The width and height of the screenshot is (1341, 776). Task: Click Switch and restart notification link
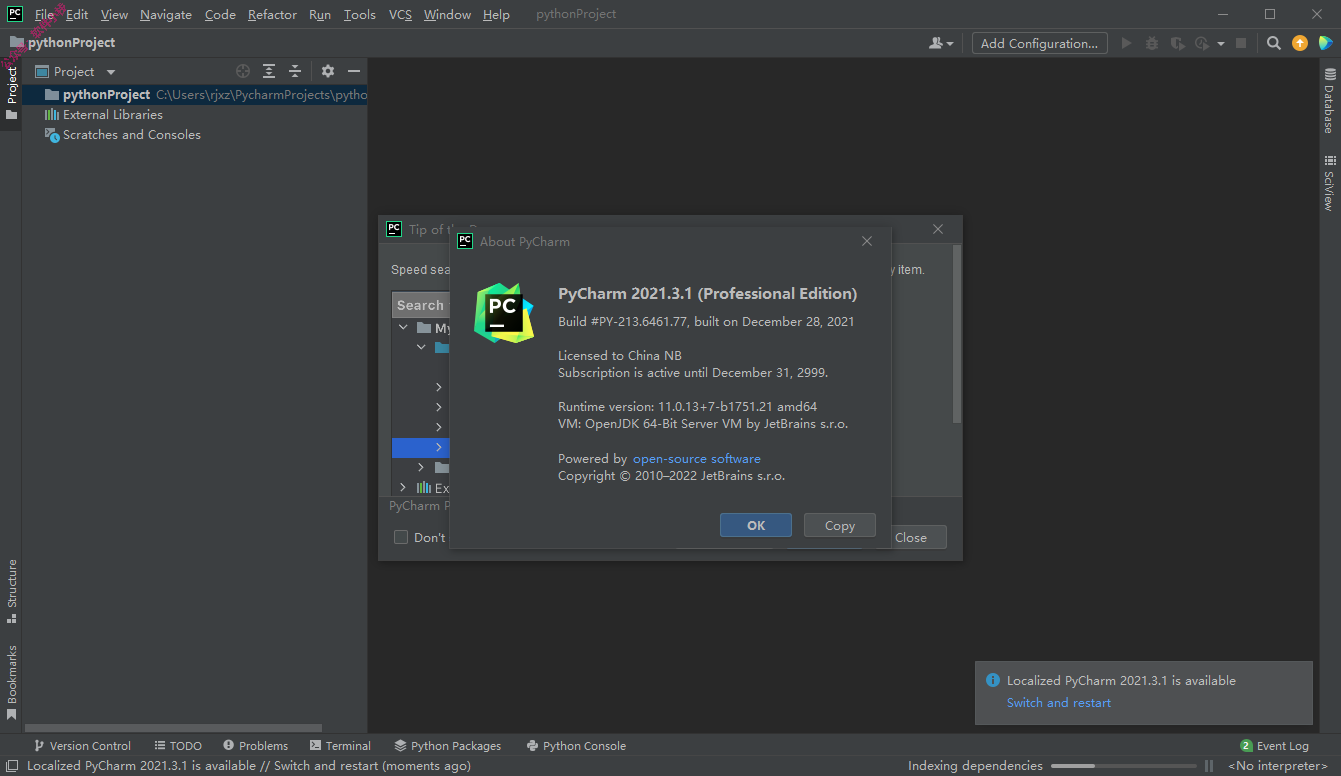(1059, 702)
